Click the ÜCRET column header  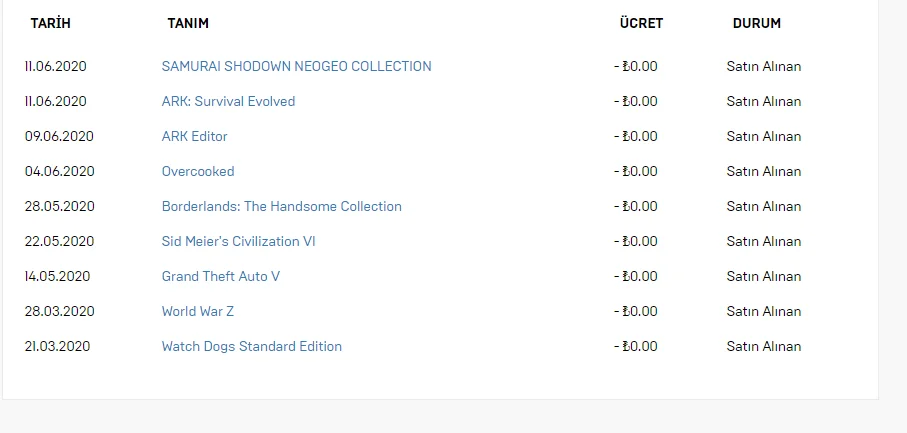pyautogui.click(x=641, y=23)
